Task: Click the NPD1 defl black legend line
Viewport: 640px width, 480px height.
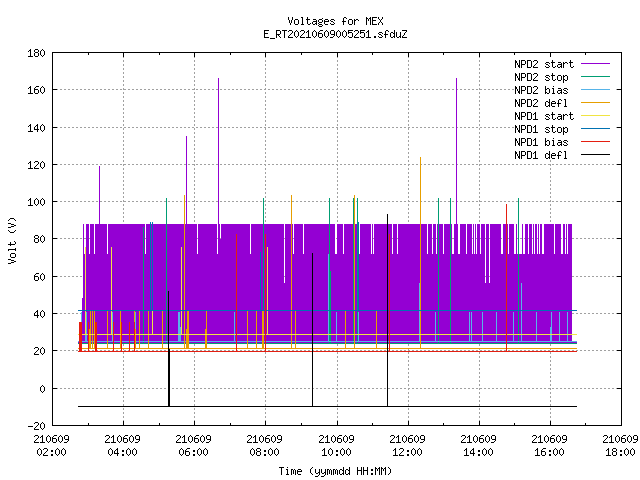Action: tap(595, 155)
